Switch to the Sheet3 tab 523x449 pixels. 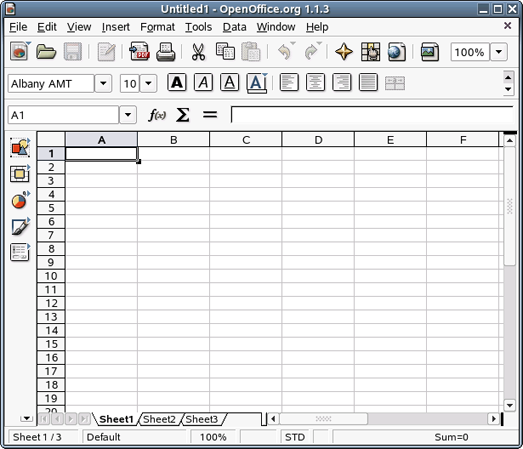tap(201, 419)
